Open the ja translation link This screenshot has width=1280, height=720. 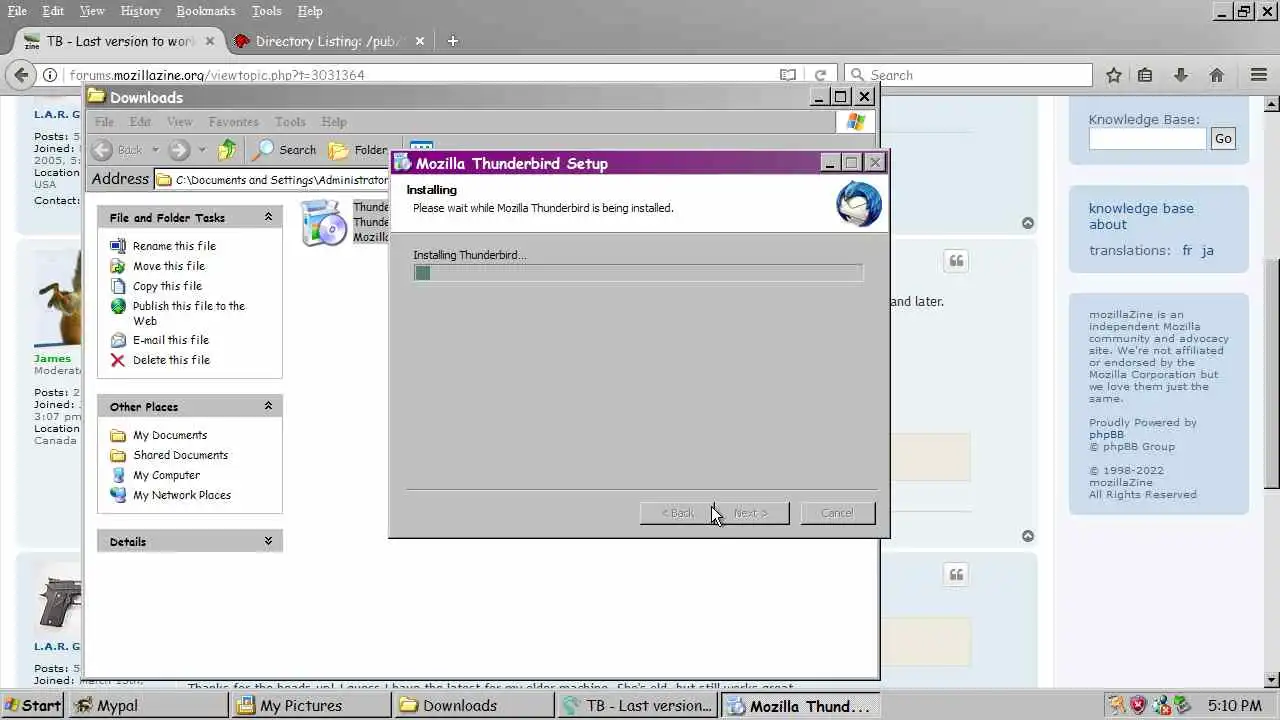point(1207,251)
